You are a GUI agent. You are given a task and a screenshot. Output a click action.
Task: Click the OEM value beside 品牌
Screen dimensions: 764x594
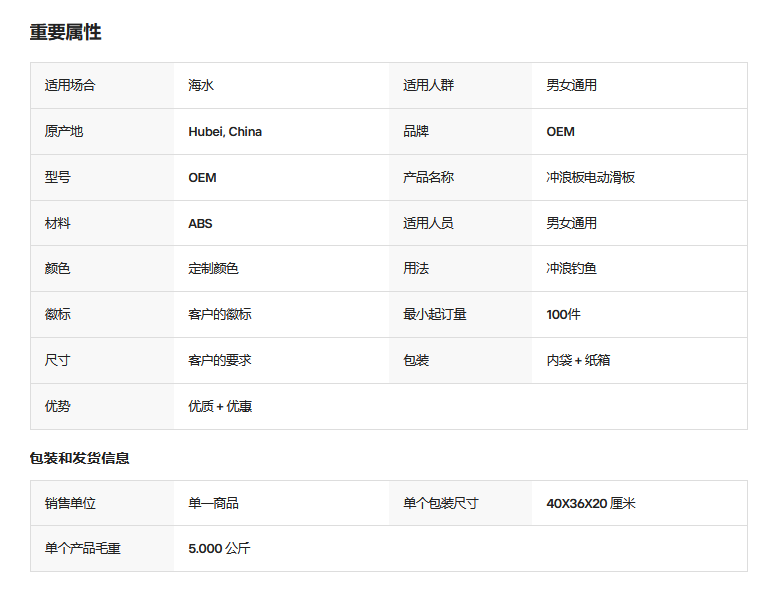click(x=560, y=132)
